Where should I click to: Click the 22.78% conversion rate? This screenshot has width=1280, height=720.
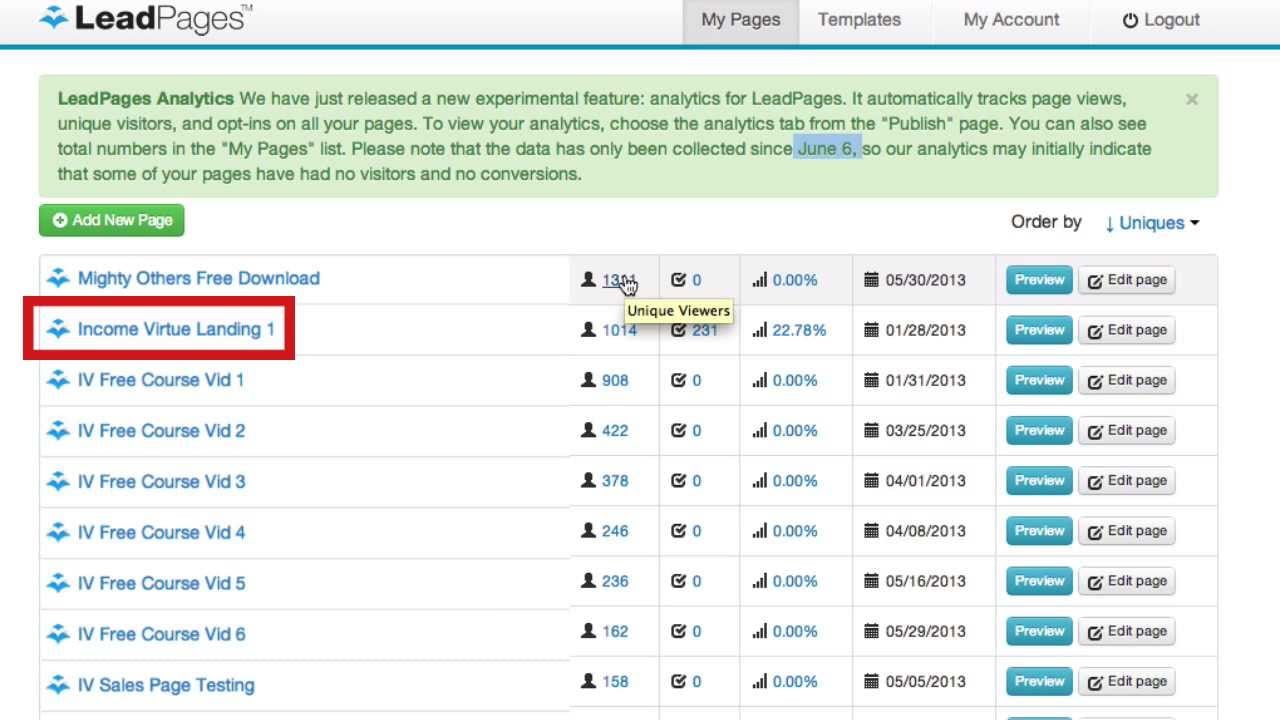[799, 330]
